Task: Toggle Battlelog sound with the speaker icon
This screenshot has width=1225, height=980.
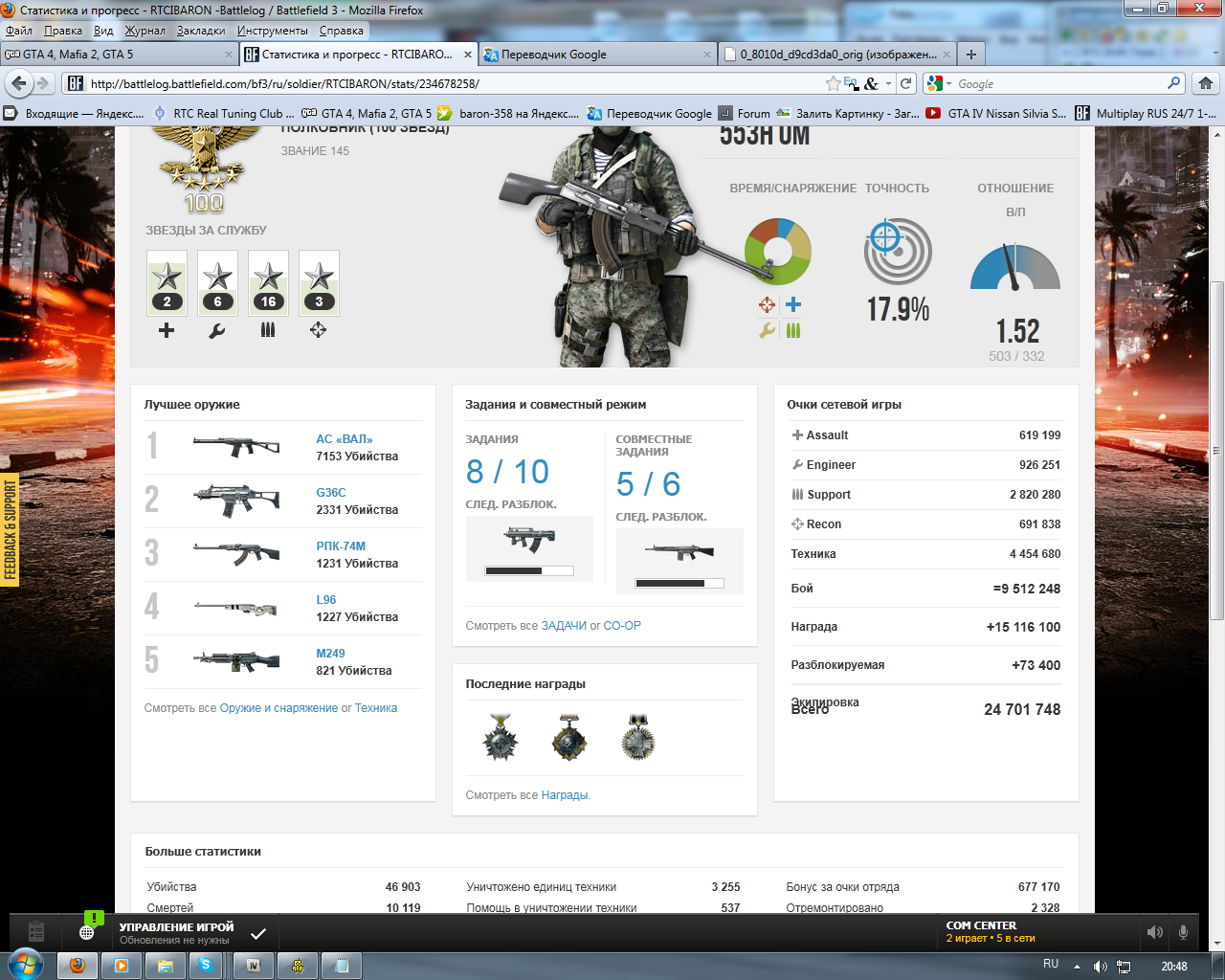Action: click(x=1155, y=932)
